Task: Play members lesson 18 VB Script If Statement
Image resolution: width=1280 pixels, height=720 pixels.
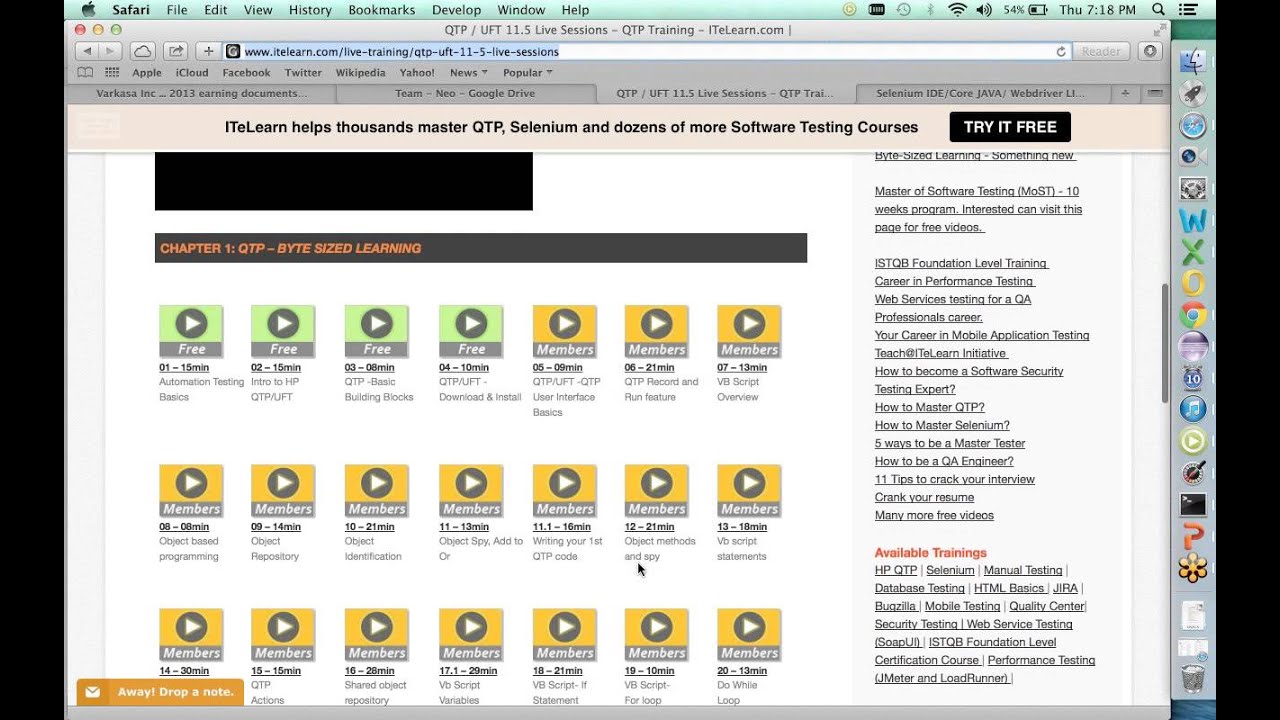Action: 565,634
